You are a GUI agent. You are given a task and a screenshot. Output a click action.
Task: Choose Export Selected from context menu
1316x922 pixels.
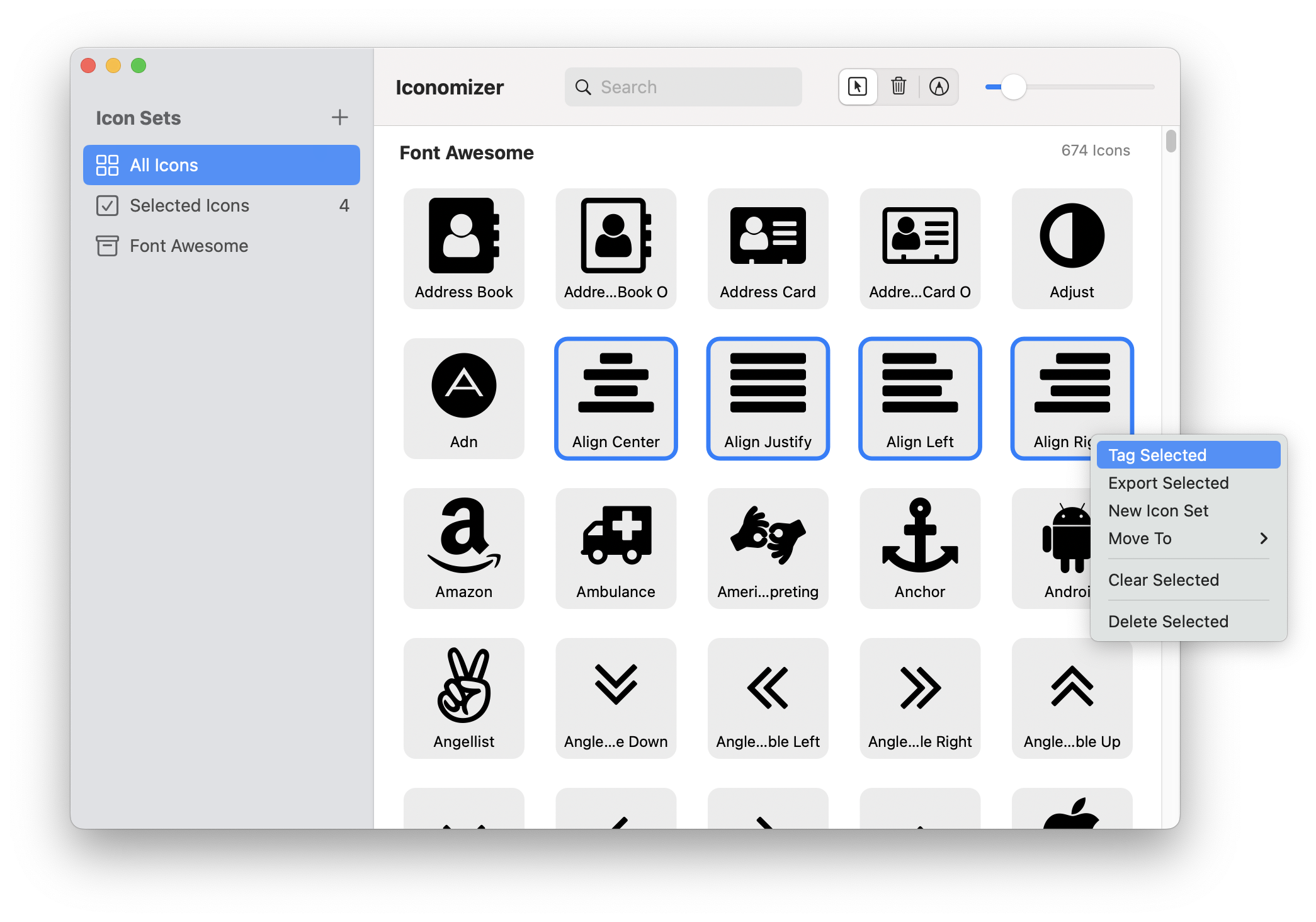(x=1168, y=483)
